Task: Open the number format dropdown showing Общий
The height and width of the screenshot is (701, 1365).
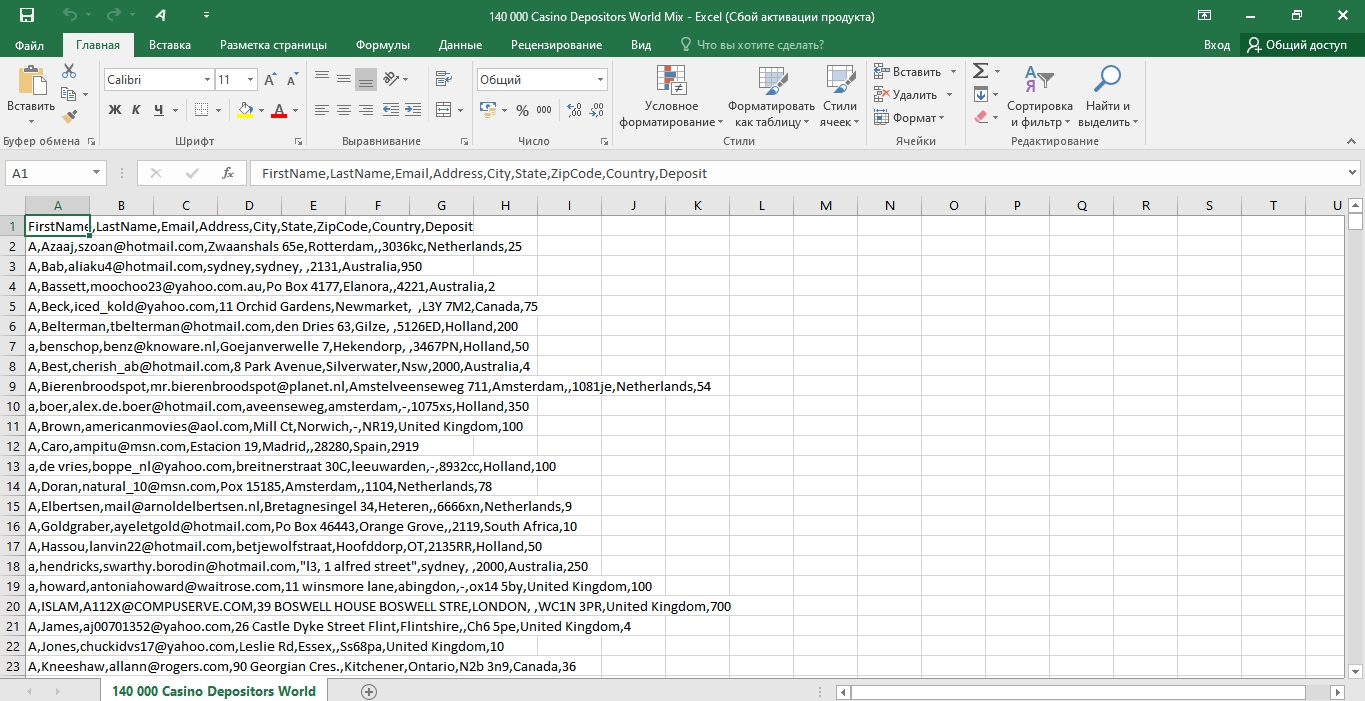Action: click(x=600, y=80)
